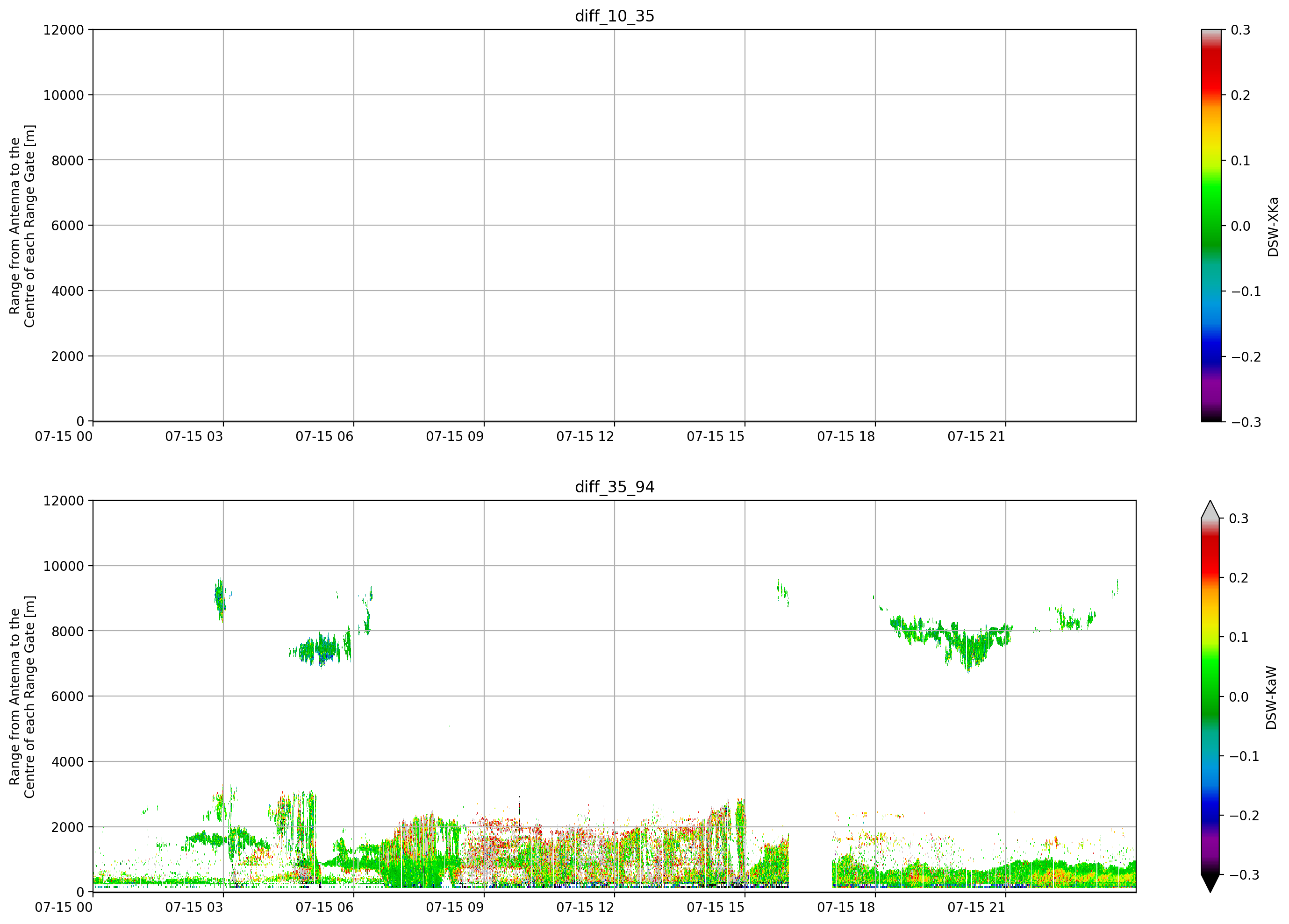1289x924 pixels.
Task: Click x-tick "07-15 21" under the diff_35_94 plot
Action: pyautogui.click(x=976, y=908)
